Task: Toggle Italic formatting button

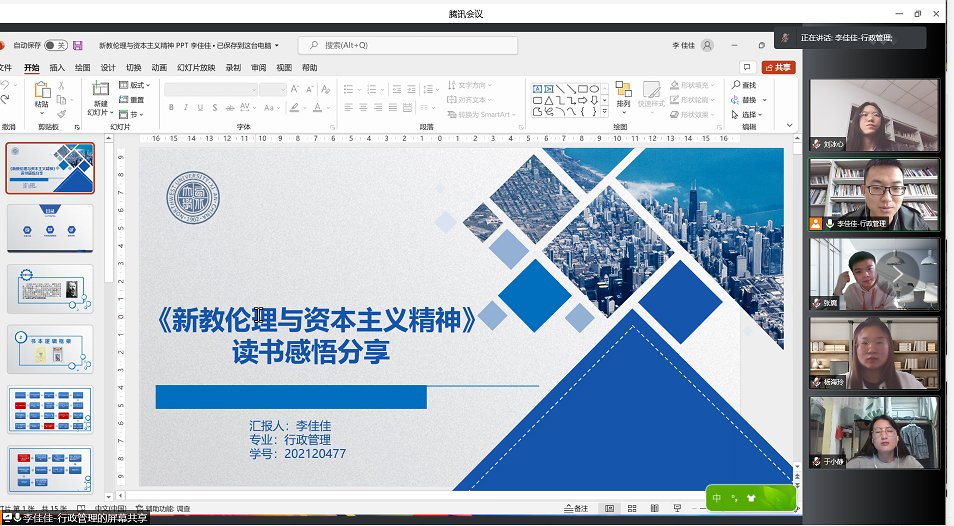Action: click(184, 107)
